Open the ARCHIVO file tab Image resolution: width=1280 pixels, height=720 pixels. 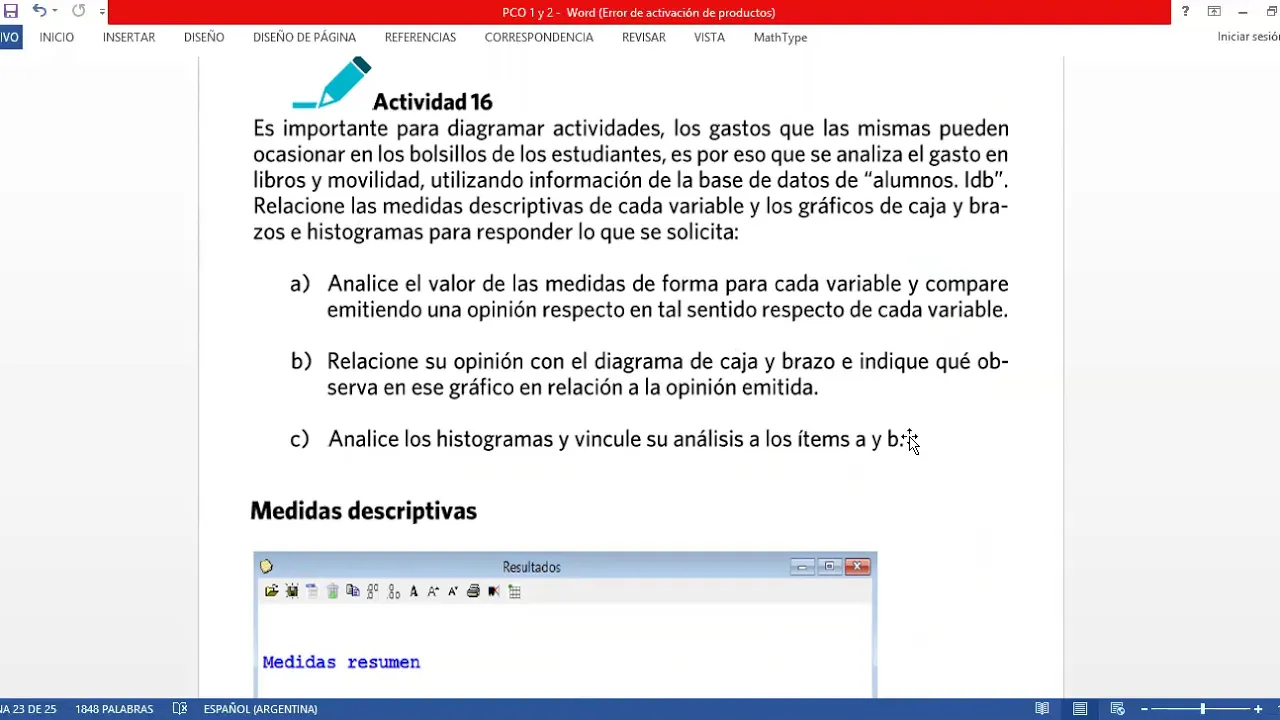(x=9, y=37)
